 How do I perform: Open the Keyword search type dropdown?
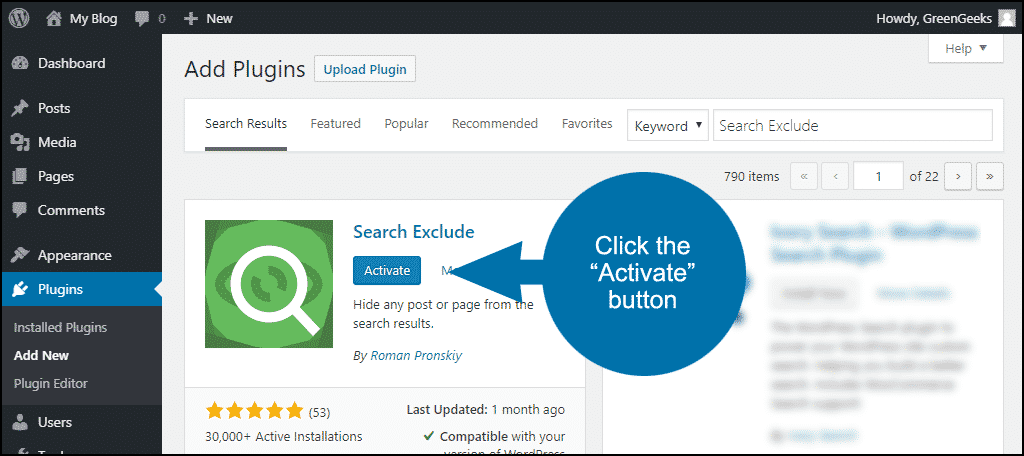tap(668, 126)
